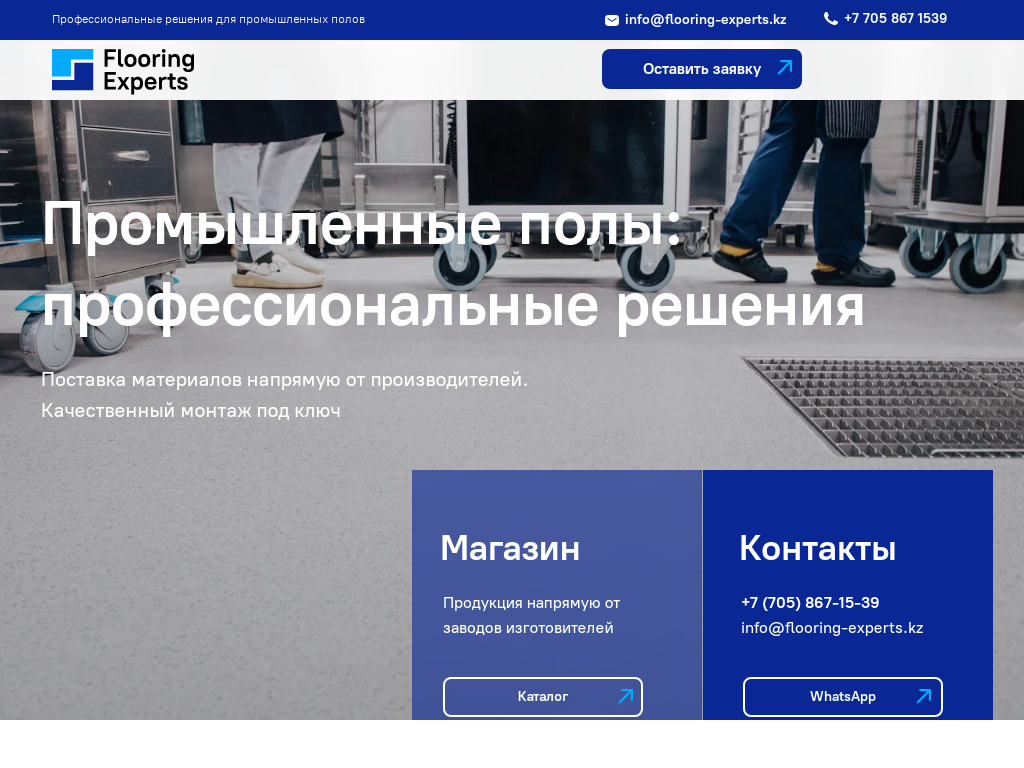This screenshot has height=768, width=1024.
Task: Call +7 705 867 1539 from the header
Action: [x=895, y=18]
